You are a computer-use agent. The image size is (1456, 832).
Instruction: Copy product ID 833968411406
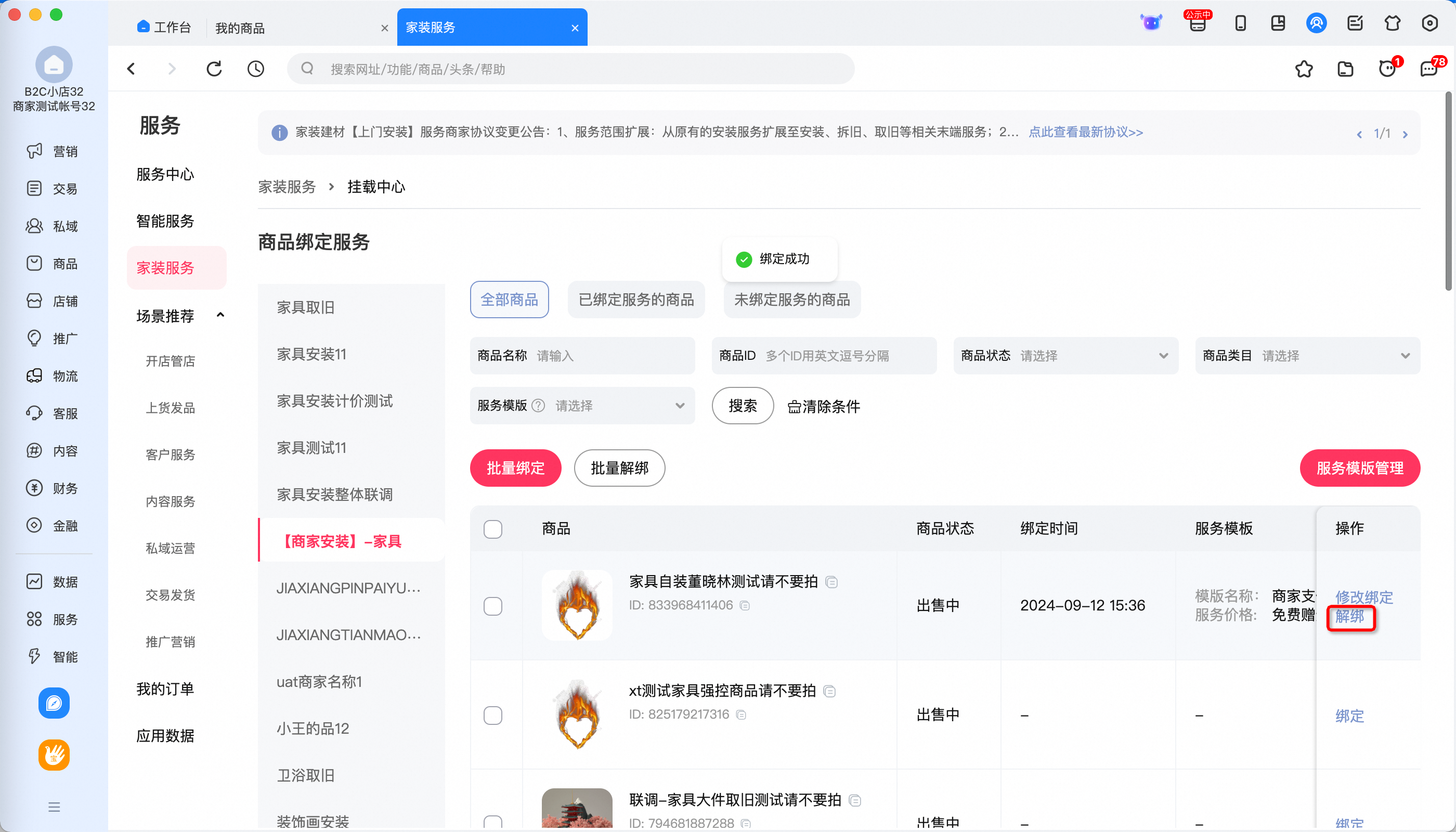point(745,605)
